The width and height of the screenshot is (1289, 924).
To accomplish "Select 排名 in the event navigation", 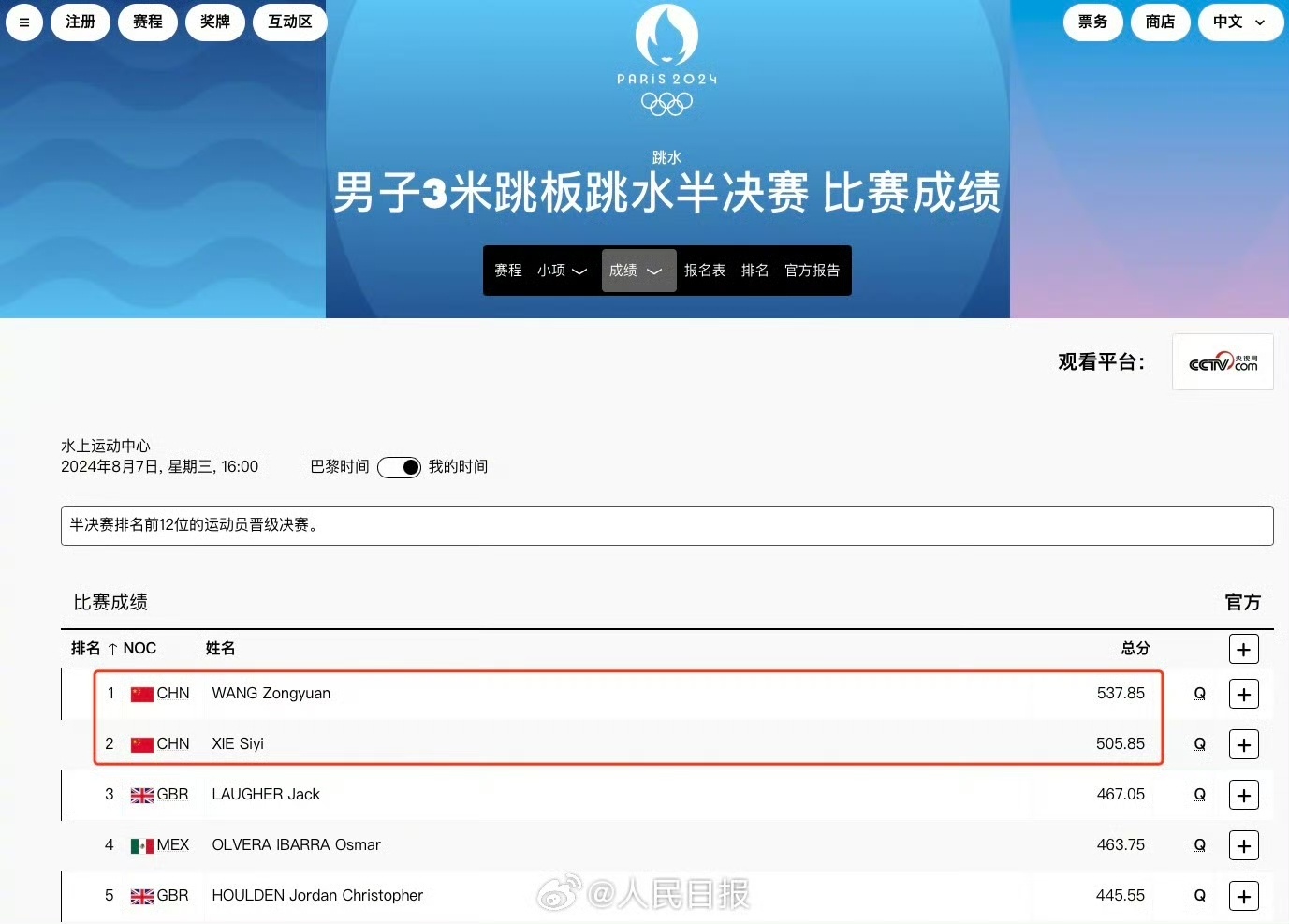I will (x=754, y=270).
